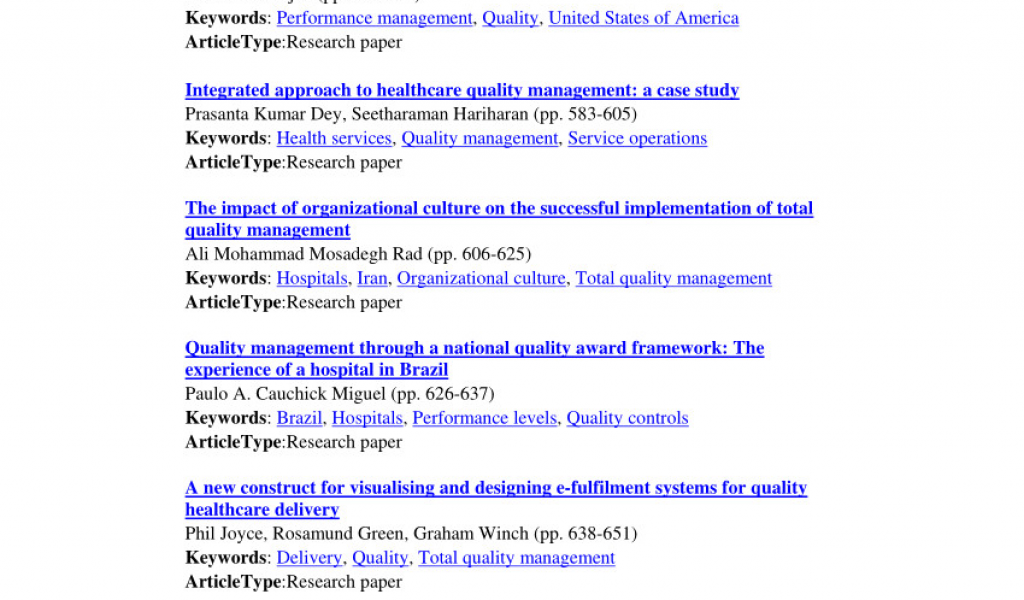Image resolution: width=1024 pixels, height=600 pixels.
Task: Follow the Quality controls keyword link
Action: (x=627, y=418)
